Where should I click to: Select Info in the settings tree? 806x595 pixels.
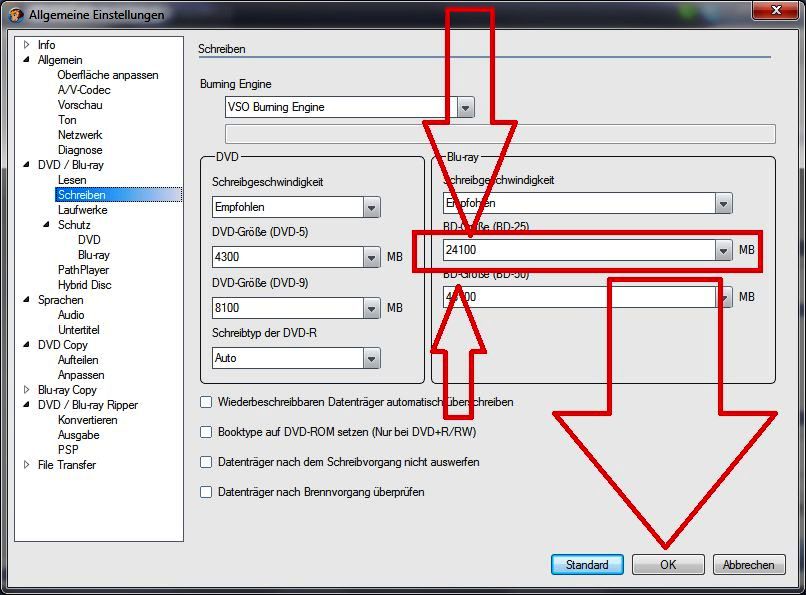(x=46, y=45)
